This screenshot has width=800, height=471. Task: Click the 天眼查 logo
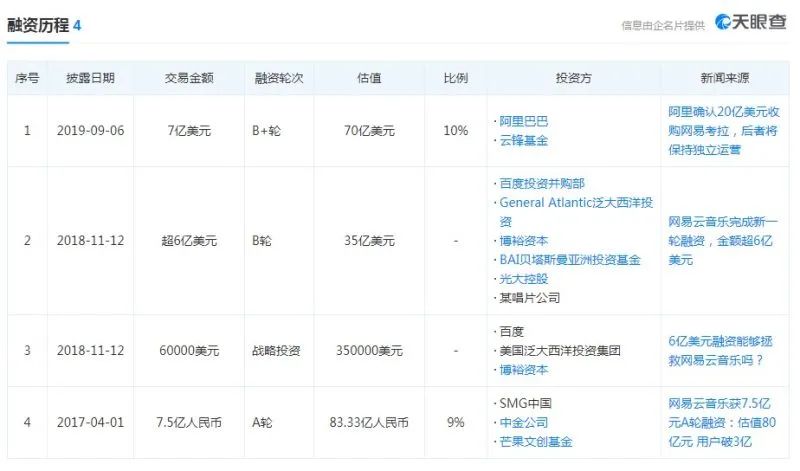(751, 22)
